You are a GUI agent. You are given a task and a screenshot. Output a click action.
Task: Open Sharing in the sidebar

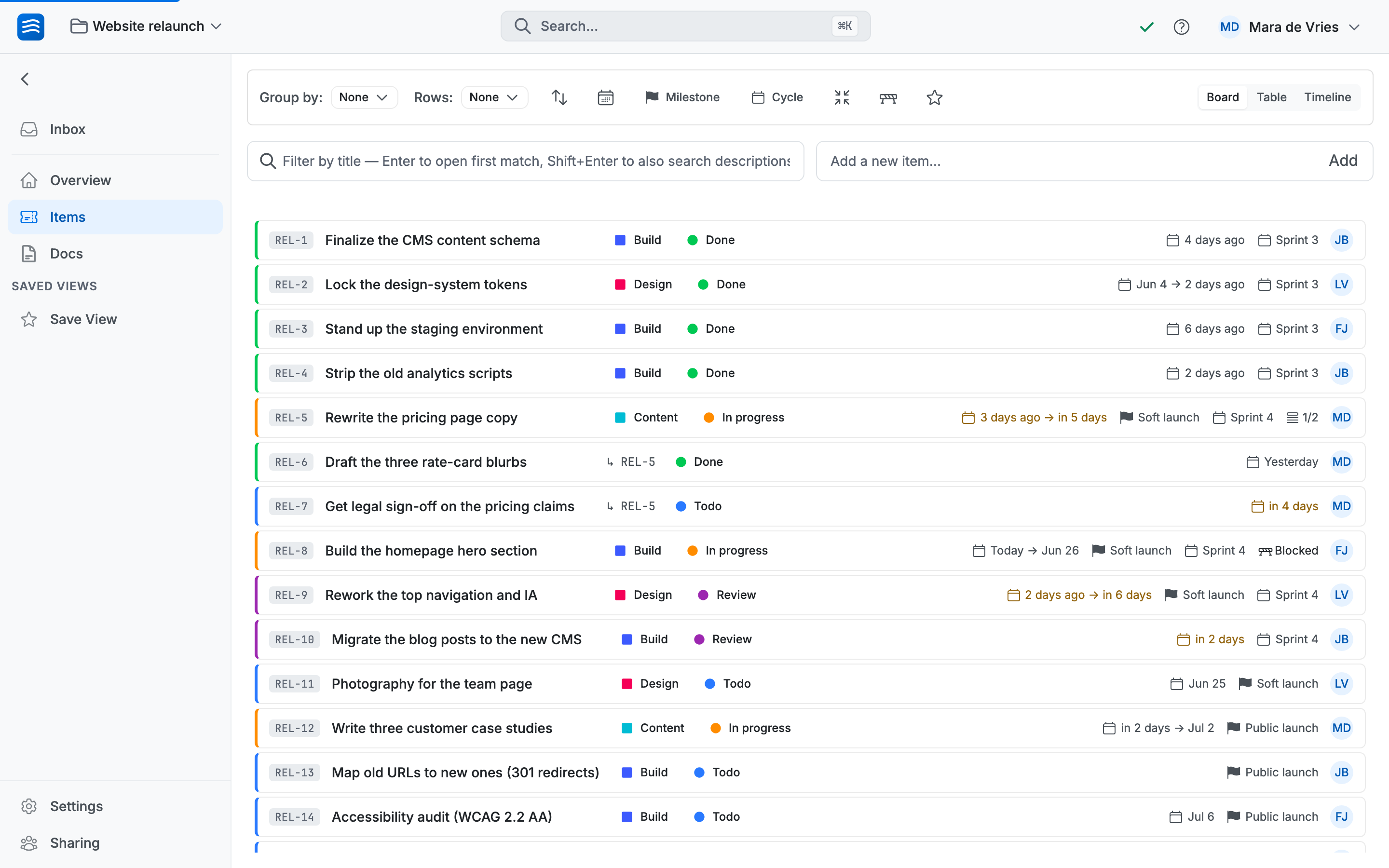(115, 843)
